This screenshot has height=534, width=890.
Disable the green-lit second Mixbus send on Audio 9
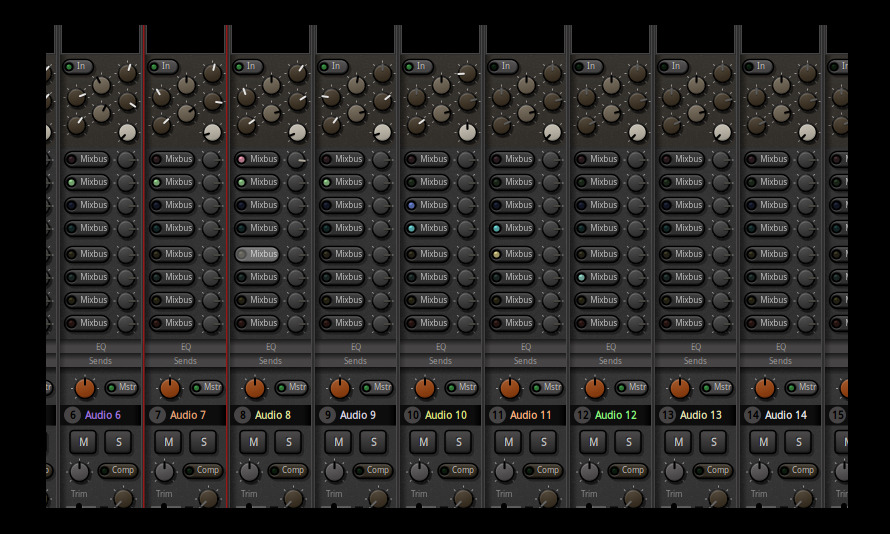(342, 182)
